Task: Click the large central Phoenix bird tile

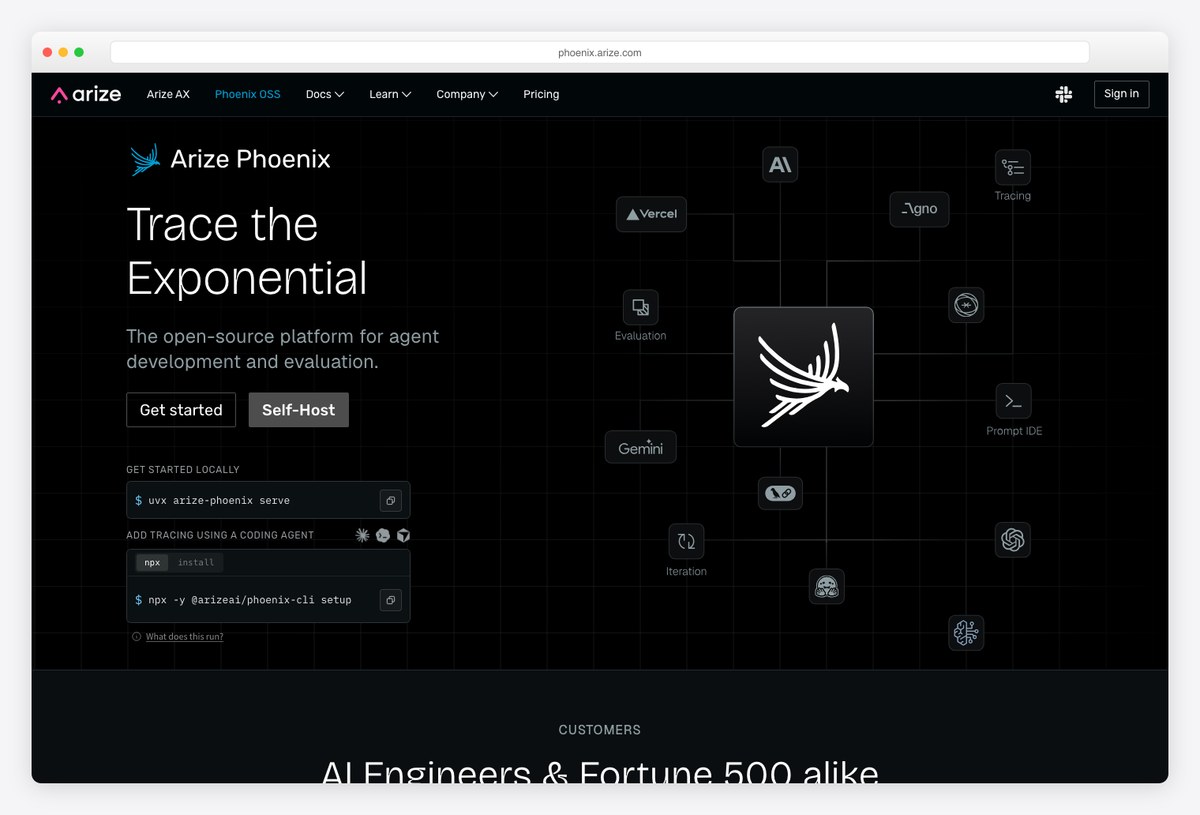Action: coord(803,376)
